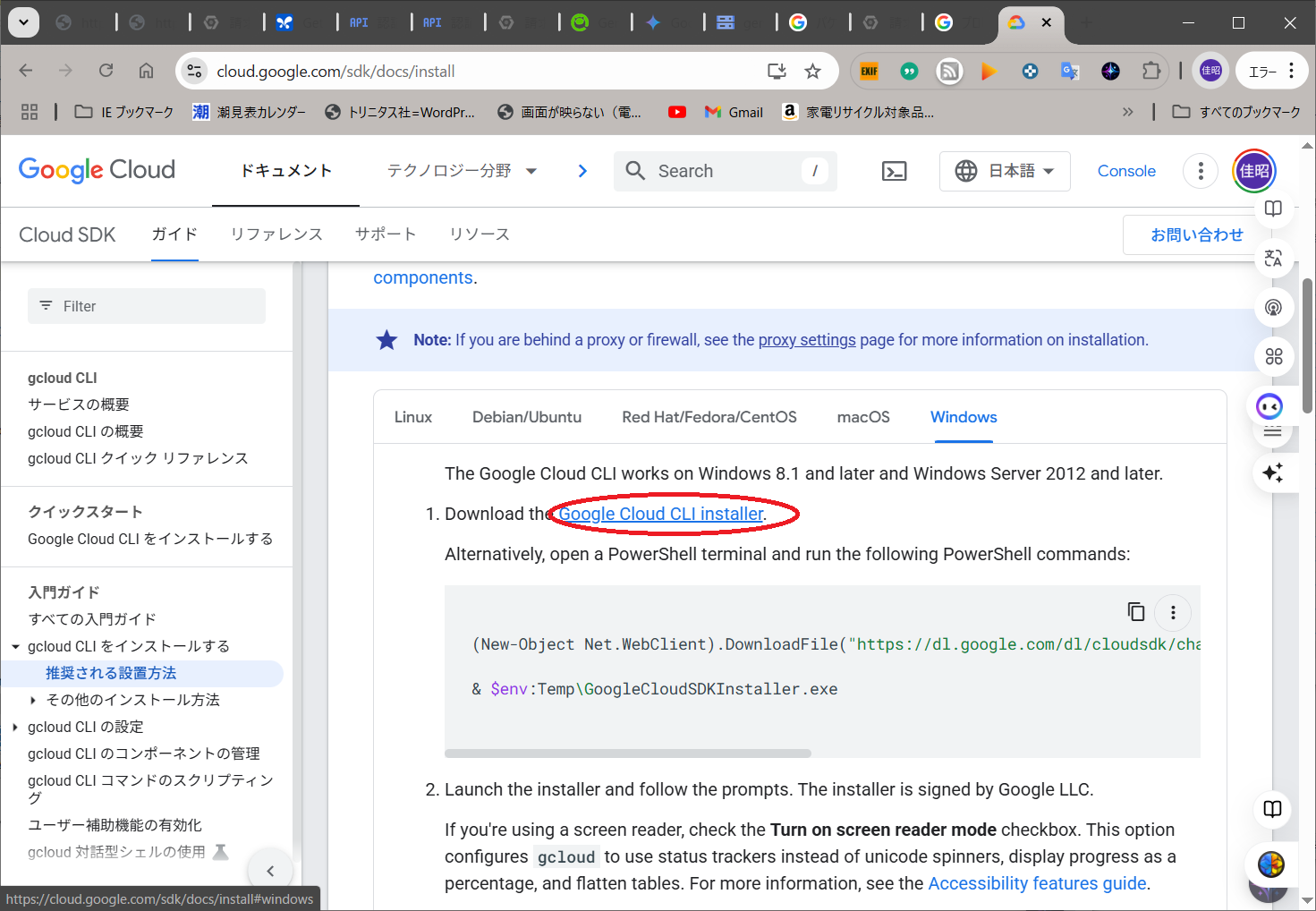Collapse the left navigation sidebar

tap(269, 870)
